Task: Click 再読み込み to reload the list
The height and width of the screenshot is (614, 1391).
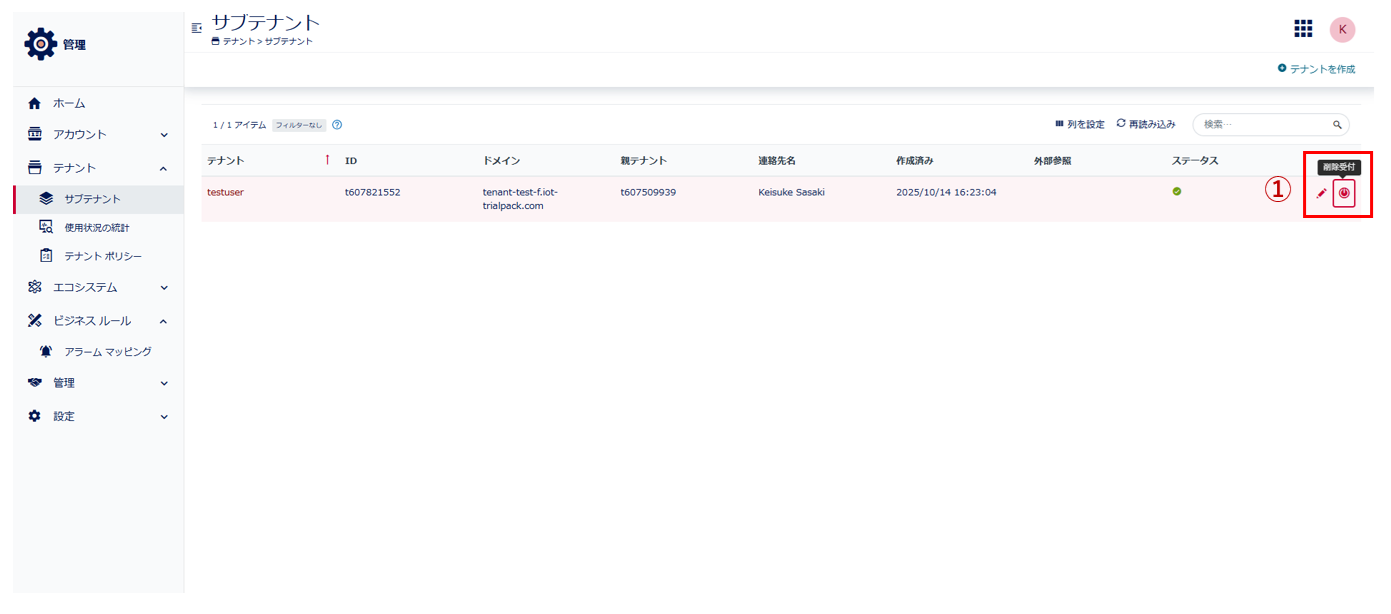Action: point(1146,125)
